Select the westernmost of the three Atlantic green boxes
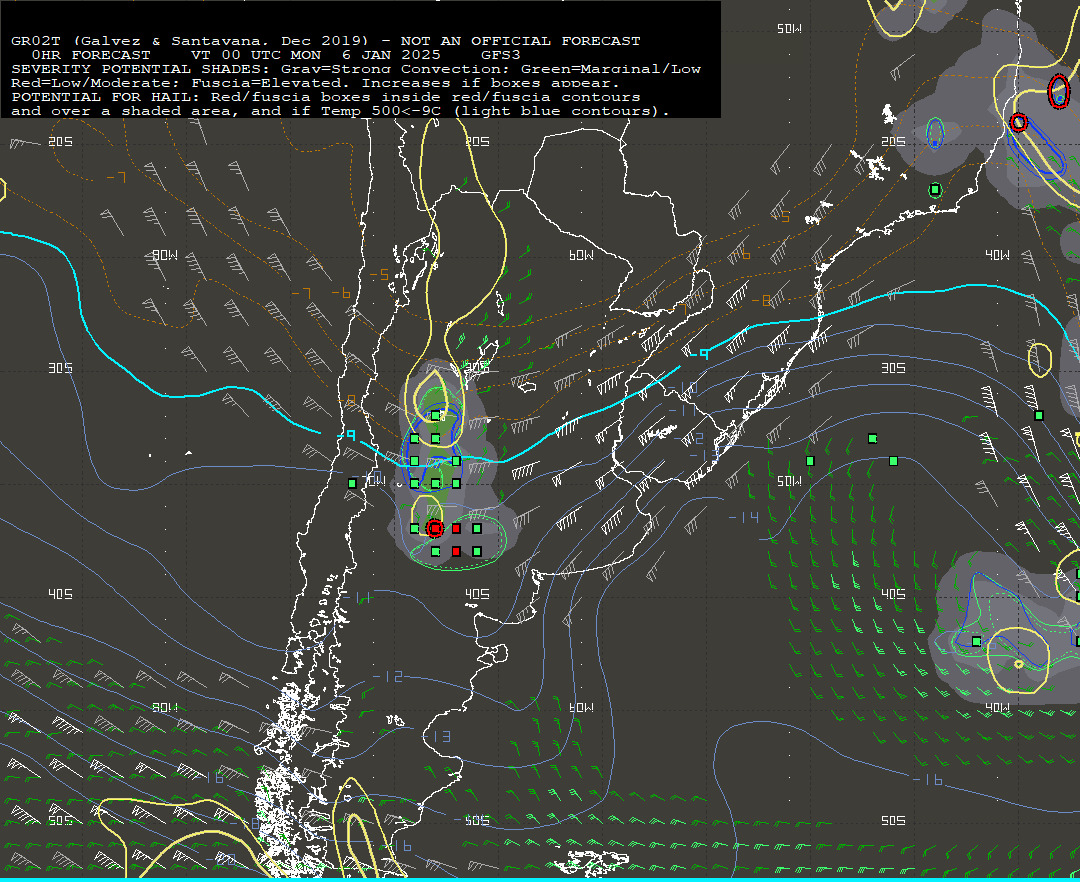The height and width of the screenshot is (882, 1080). tap(810, 461)
